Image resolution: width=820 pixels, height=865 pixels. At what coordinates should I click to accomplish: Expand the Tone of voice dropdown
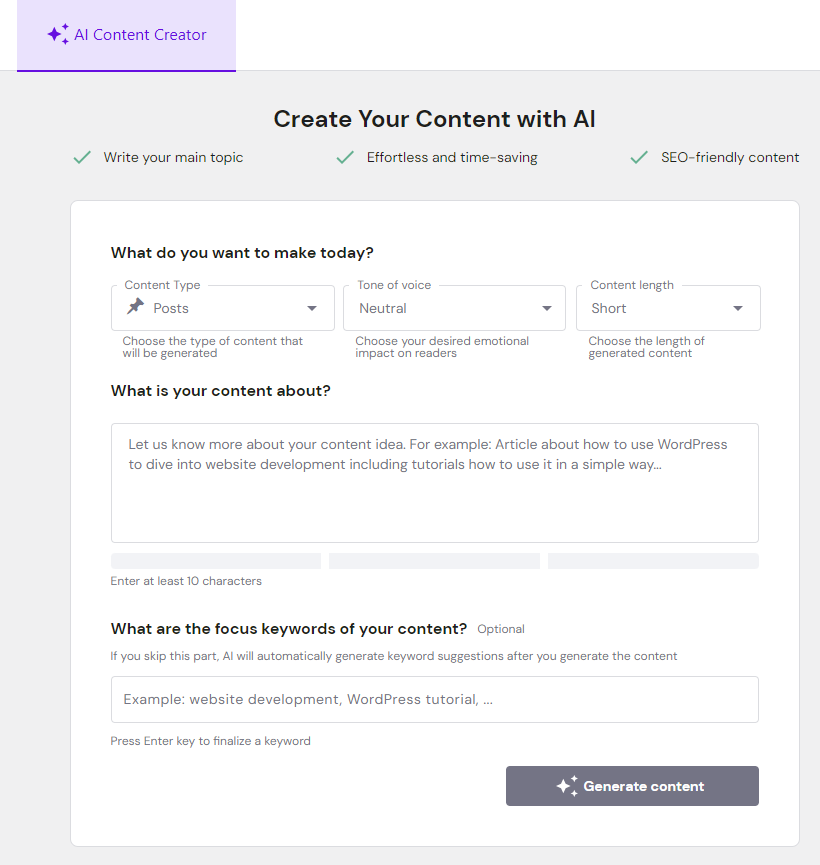[x=547, y=308]
